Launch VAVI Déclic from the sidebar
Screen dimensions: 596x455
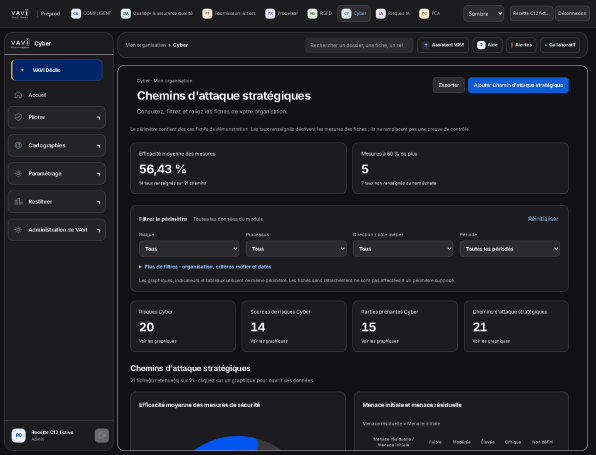[57, 70]
